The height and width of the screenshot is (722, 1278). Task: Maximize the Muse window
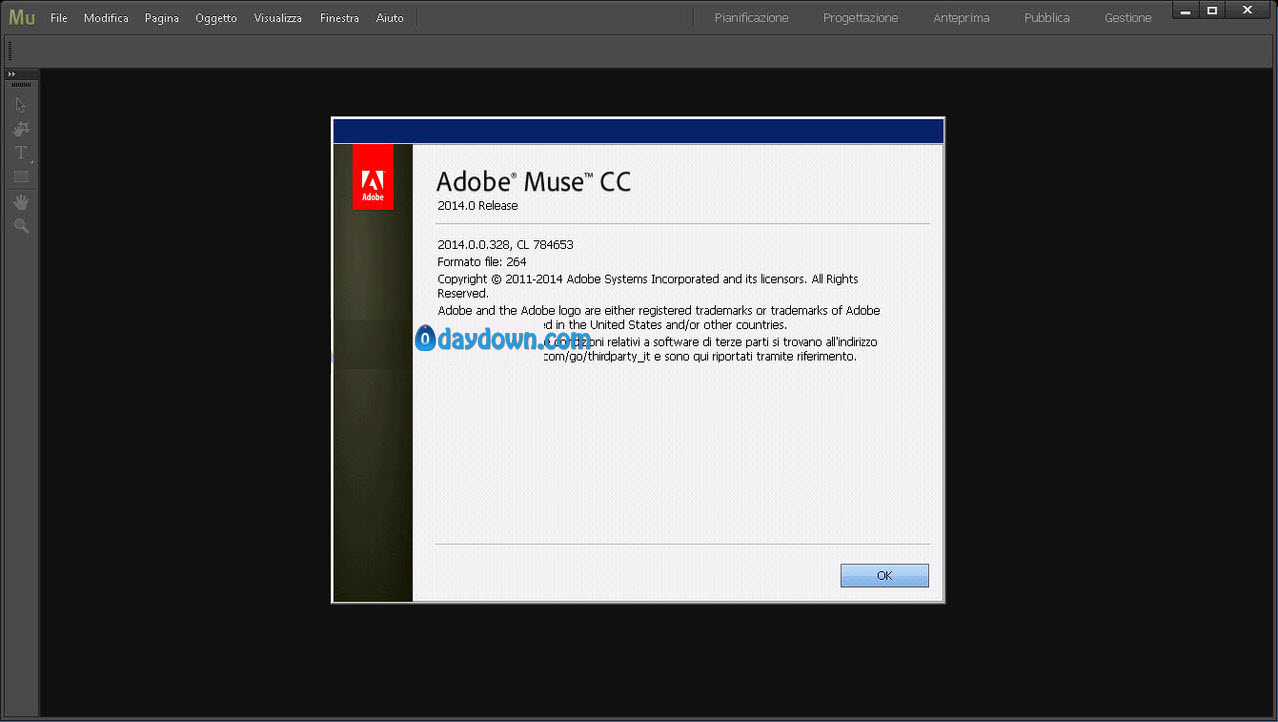click(1212, 10)
